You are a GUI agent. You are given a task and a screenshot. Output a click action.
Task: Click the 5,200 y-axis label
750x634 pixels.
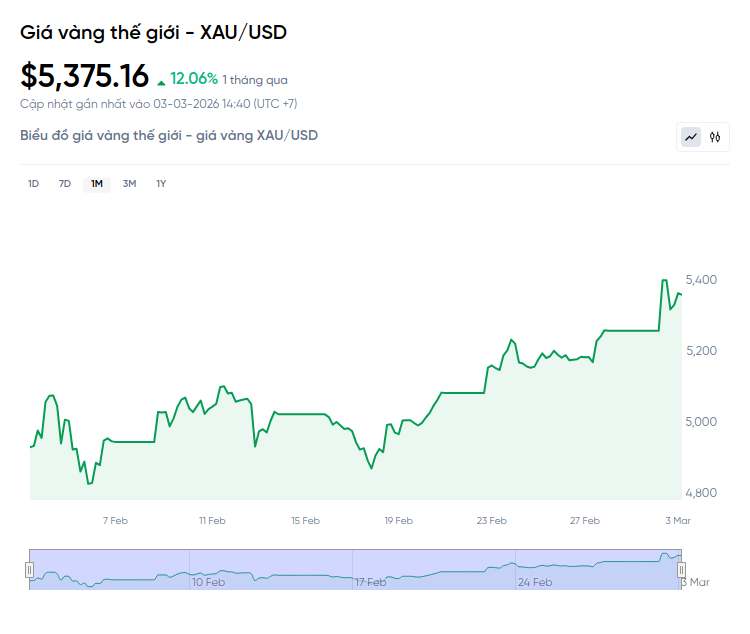[703, 350]
